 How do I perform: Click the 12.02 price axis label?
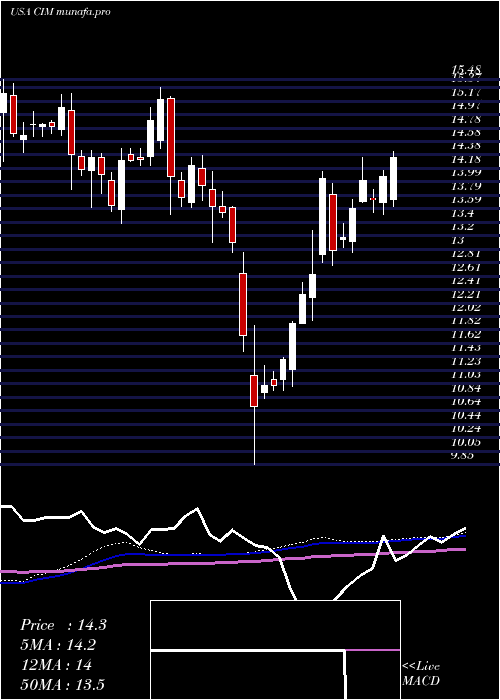466,308
